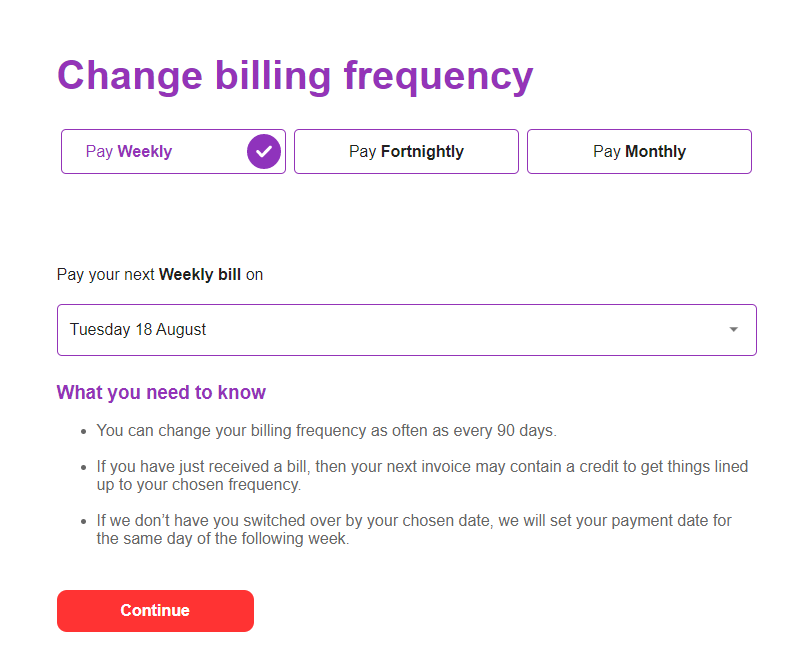Click the bullet dot before the 90 days note
This screenshot has height=651, width=793.
tap(83, 432)
